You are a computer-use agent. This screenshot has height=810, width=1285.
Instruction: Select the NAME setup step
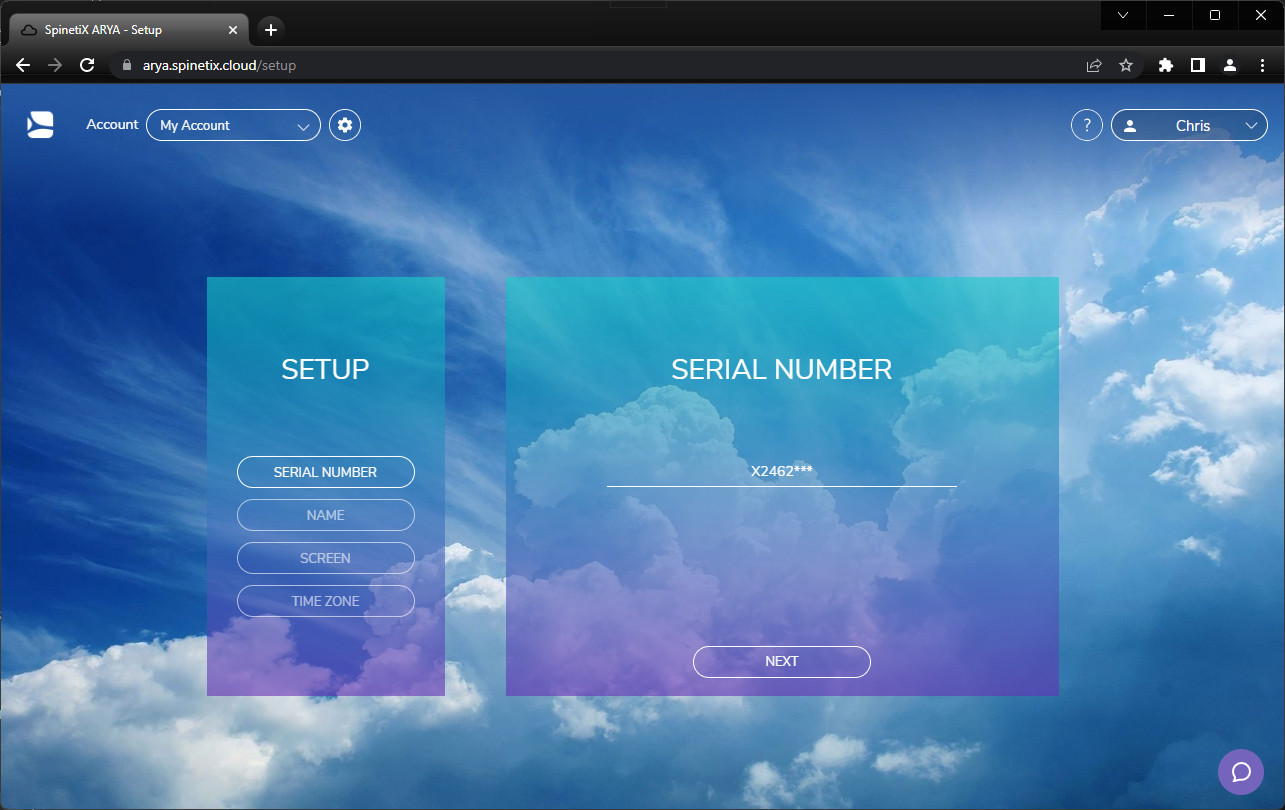pyautogui.click(x=325, y=514)
